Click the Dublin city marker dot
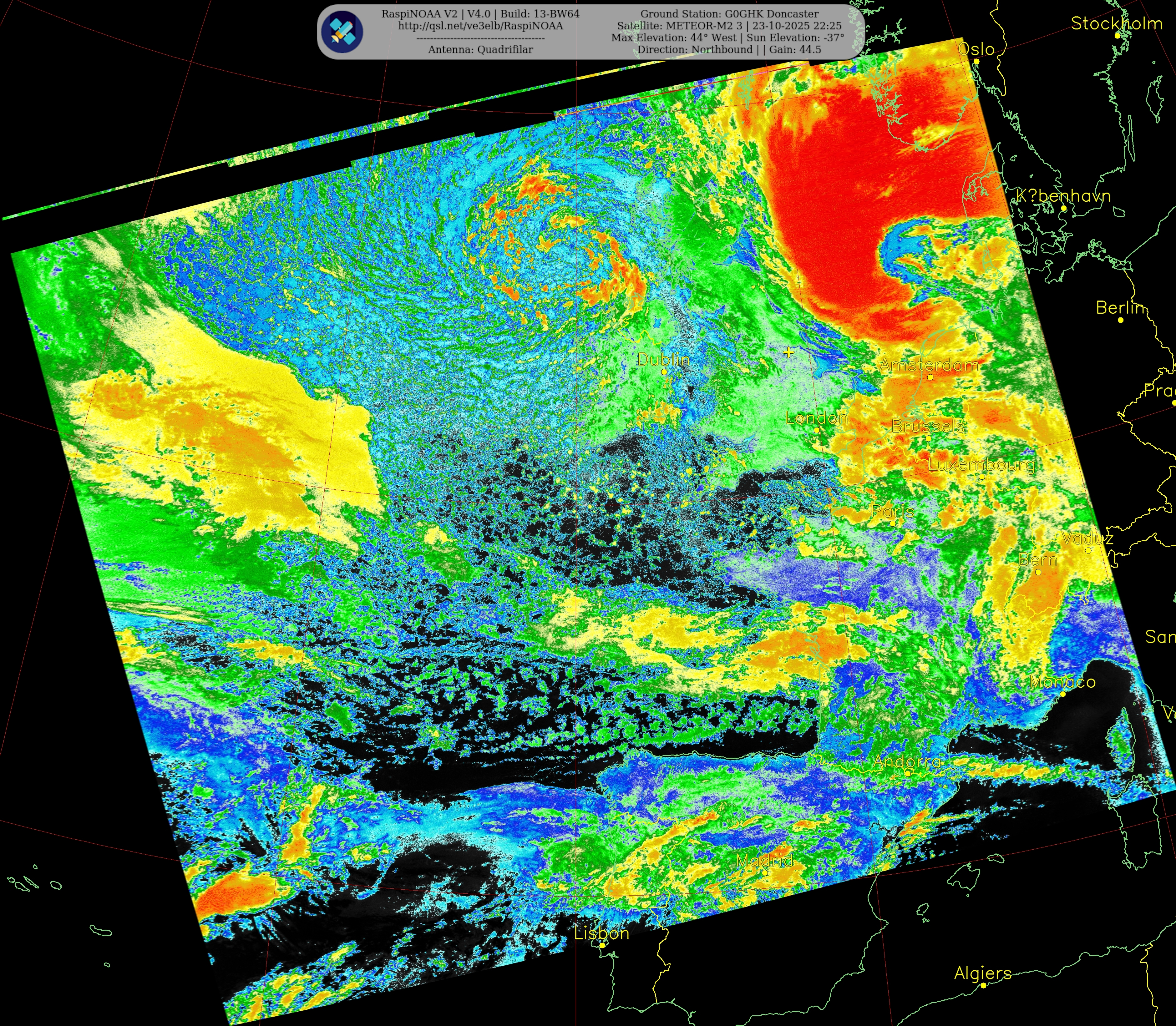Viewport: 1176px width, 1026px height. point(664,371)
